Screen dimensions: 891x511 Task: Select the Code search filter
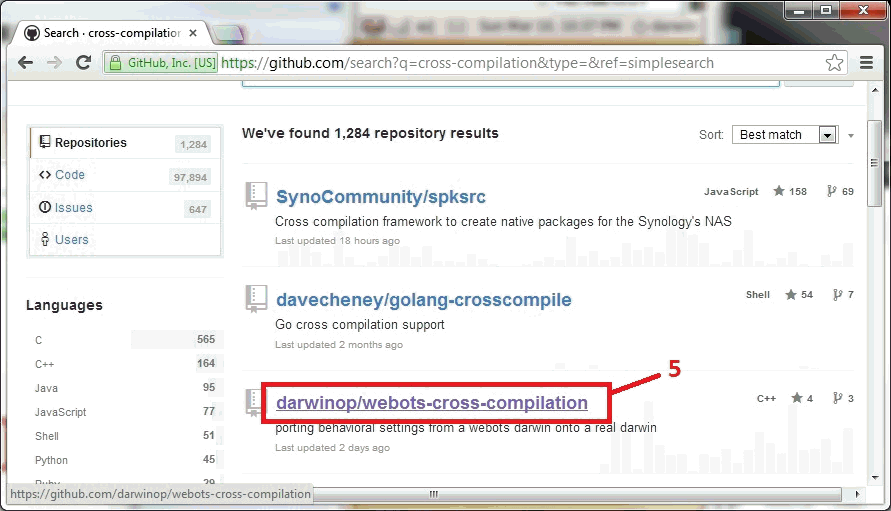(x=69, y=175)
